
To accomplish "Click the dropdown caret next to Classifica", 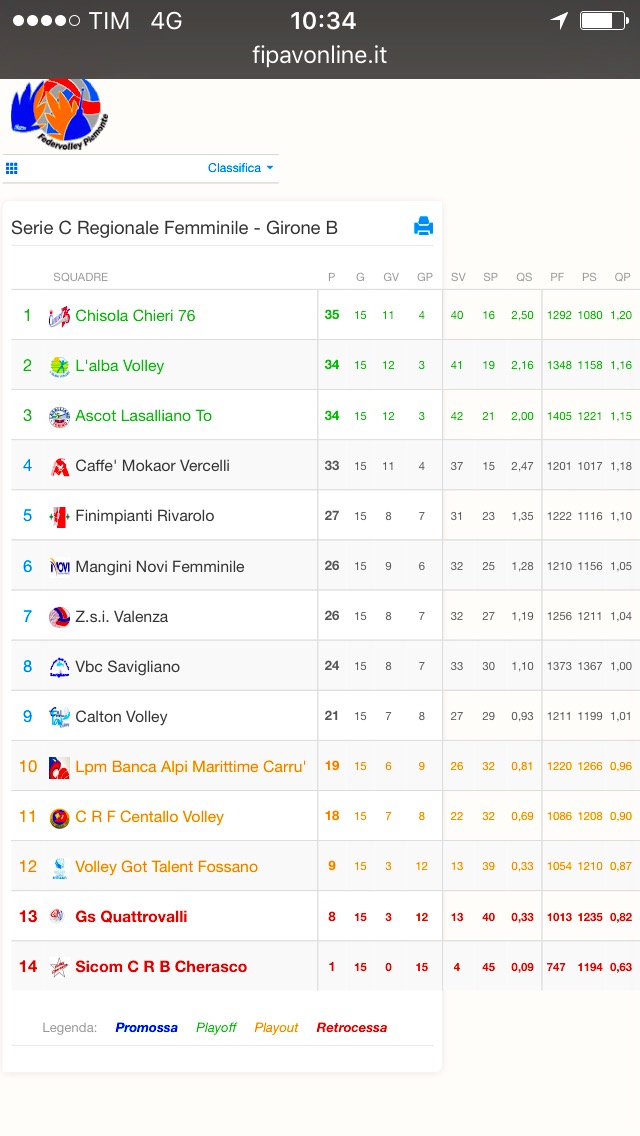I will click(x=270, y=168).
